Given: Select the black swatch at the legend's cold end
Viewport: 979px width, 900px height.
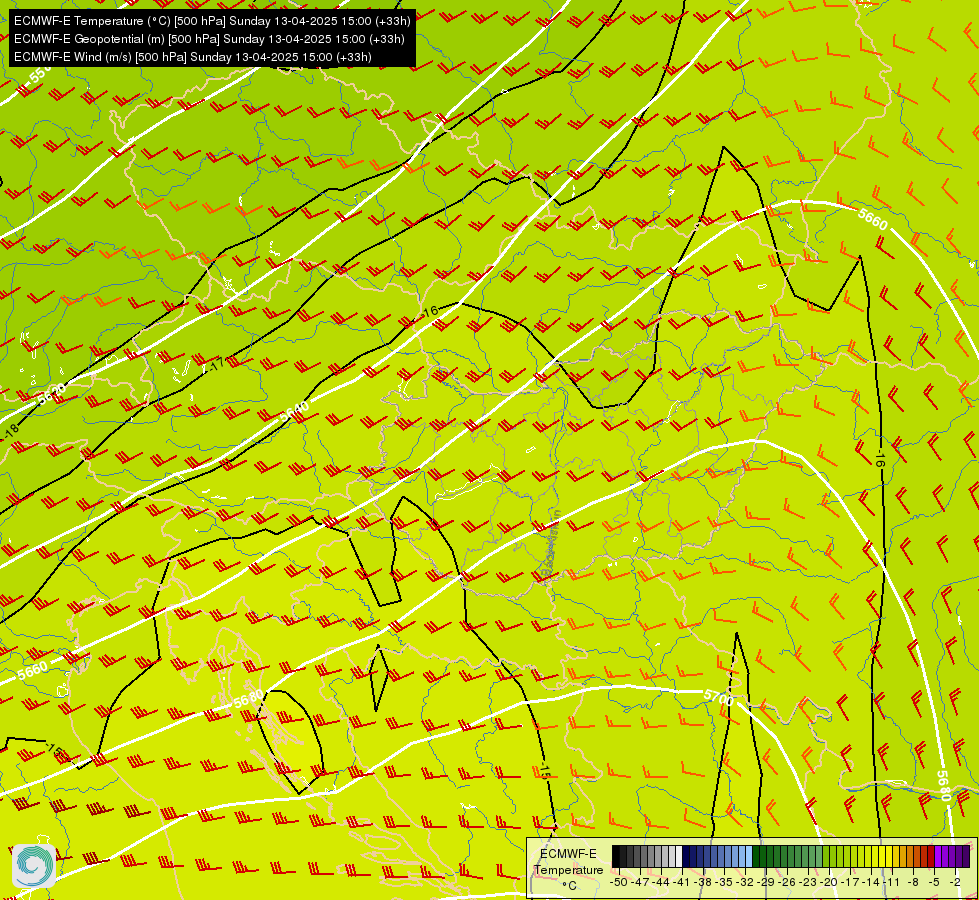Looking at the screenshot, I should (616, 857).
